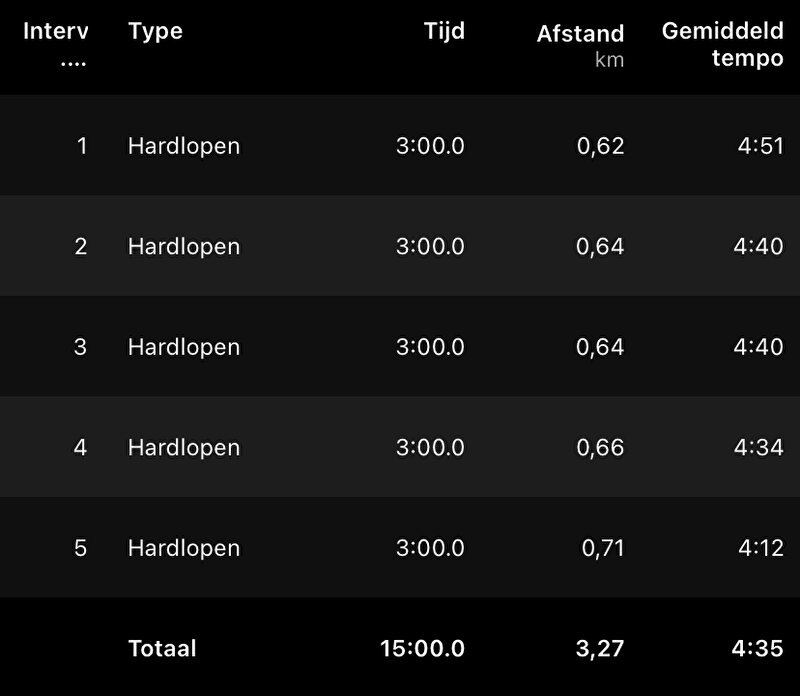Select the 15:00.0 total time

422,649
